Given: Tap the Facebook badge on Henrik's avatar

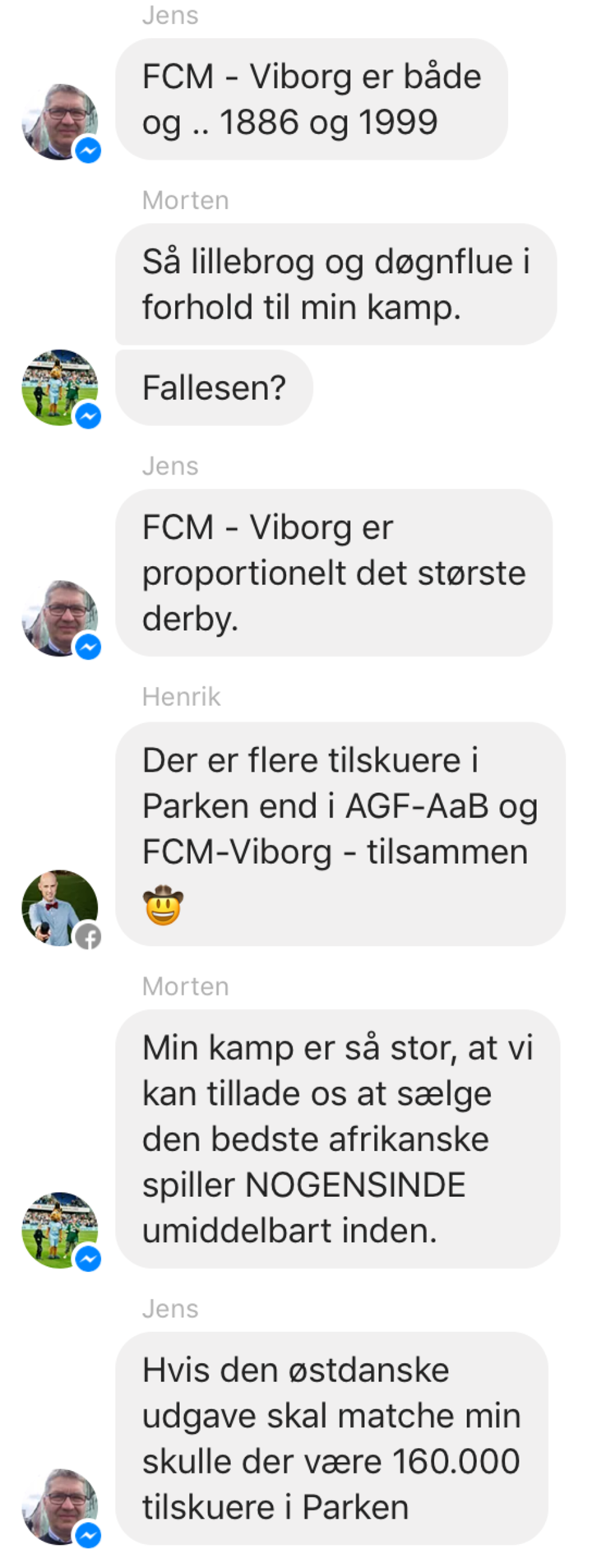Looking at the screenshot, I should [88, 936].
